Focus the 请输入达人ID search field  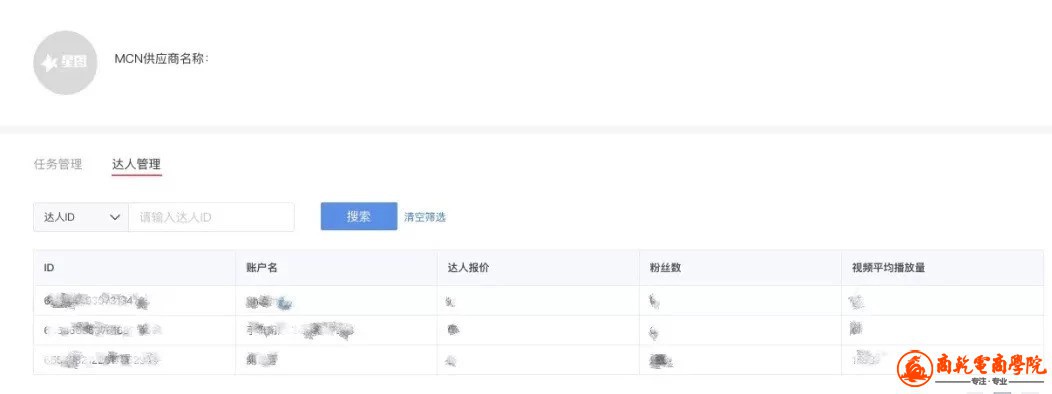click(211, 217)
